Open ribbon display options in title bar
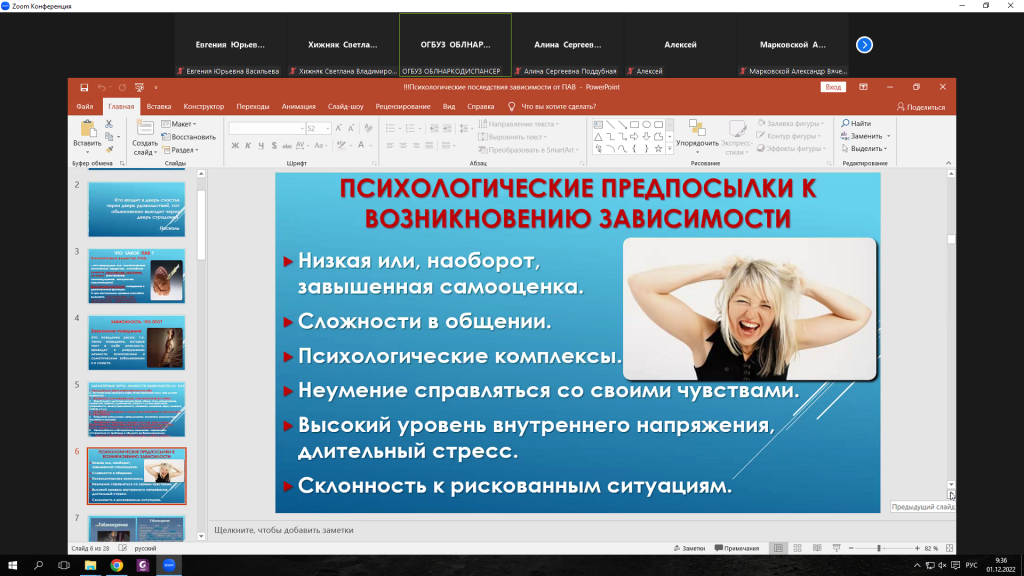 (863, 87)
